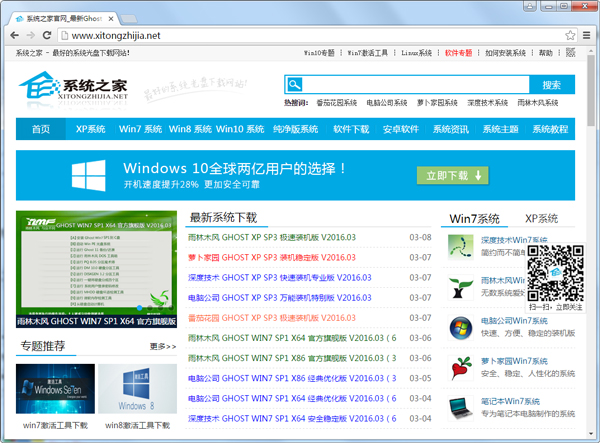Click the browser back arrow
Viewport: 600px width, 443px height.
[15, 35]
